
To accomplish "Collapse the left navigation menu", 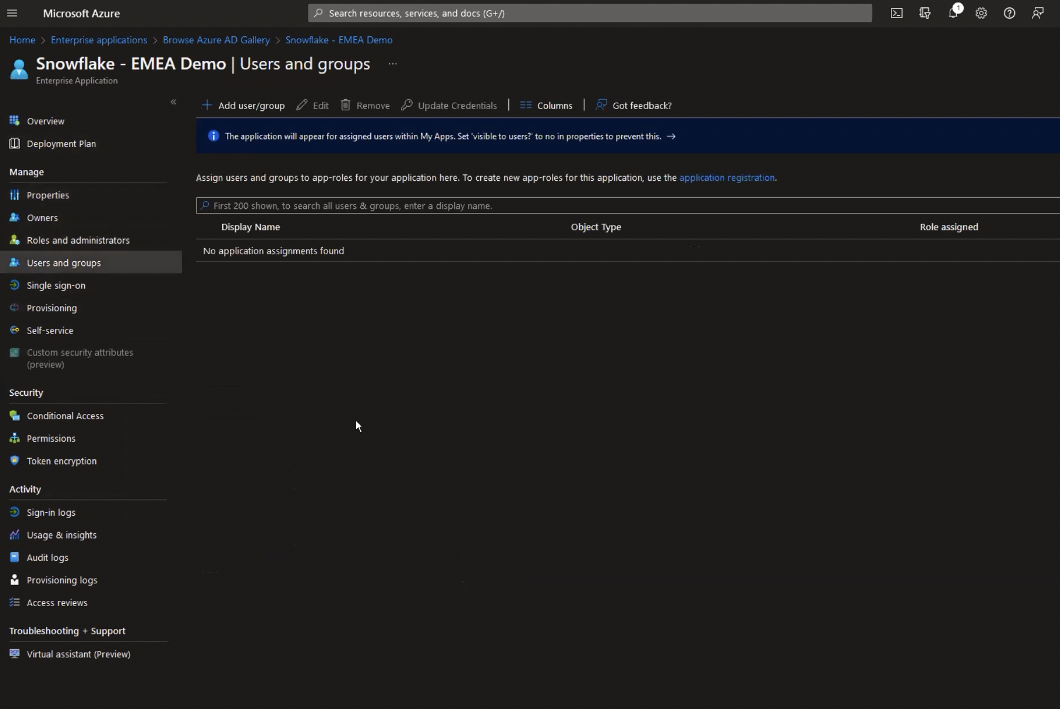I will click(173, 102).
